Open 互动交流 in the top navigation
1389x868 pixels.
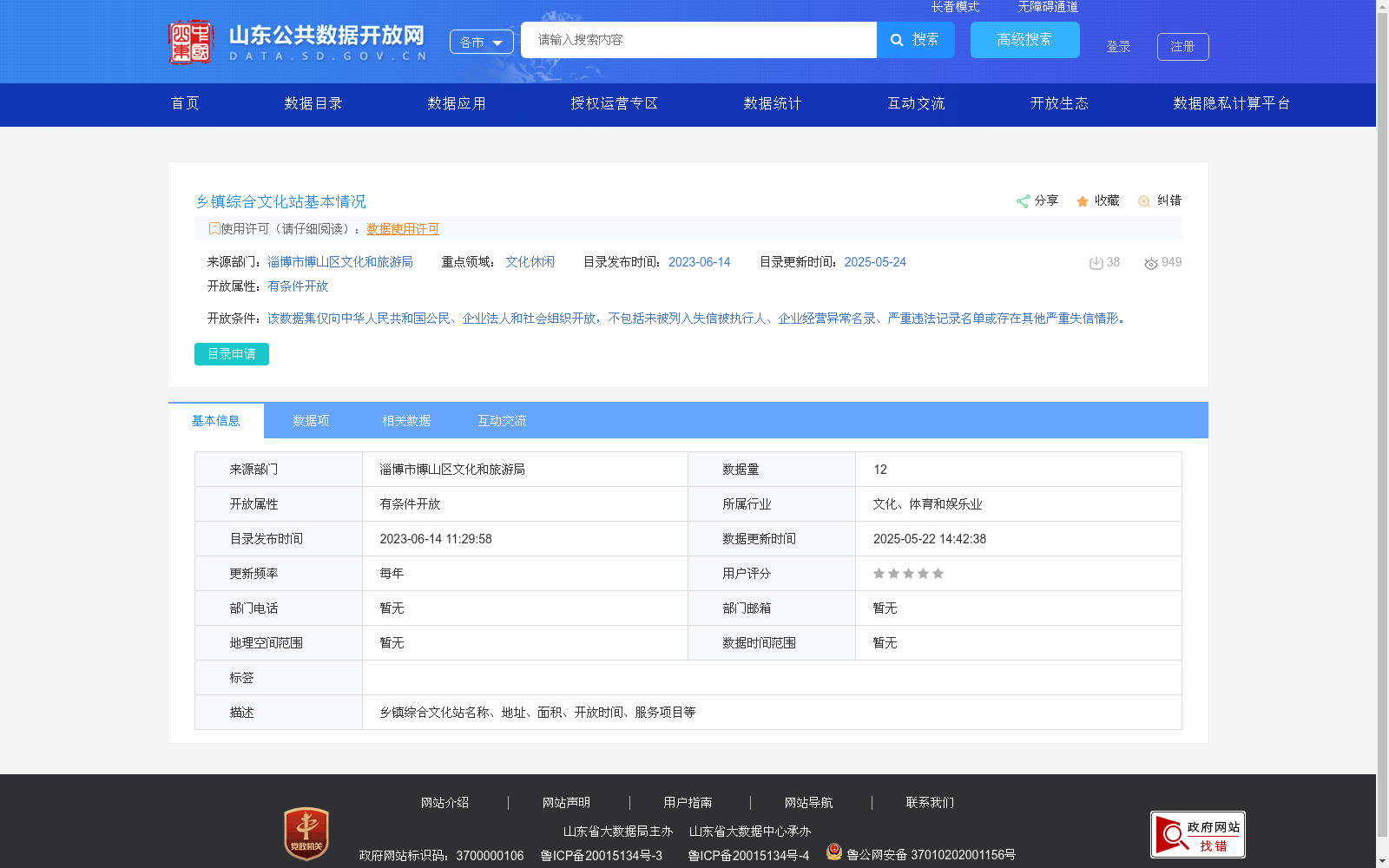(x=916, y=103)
